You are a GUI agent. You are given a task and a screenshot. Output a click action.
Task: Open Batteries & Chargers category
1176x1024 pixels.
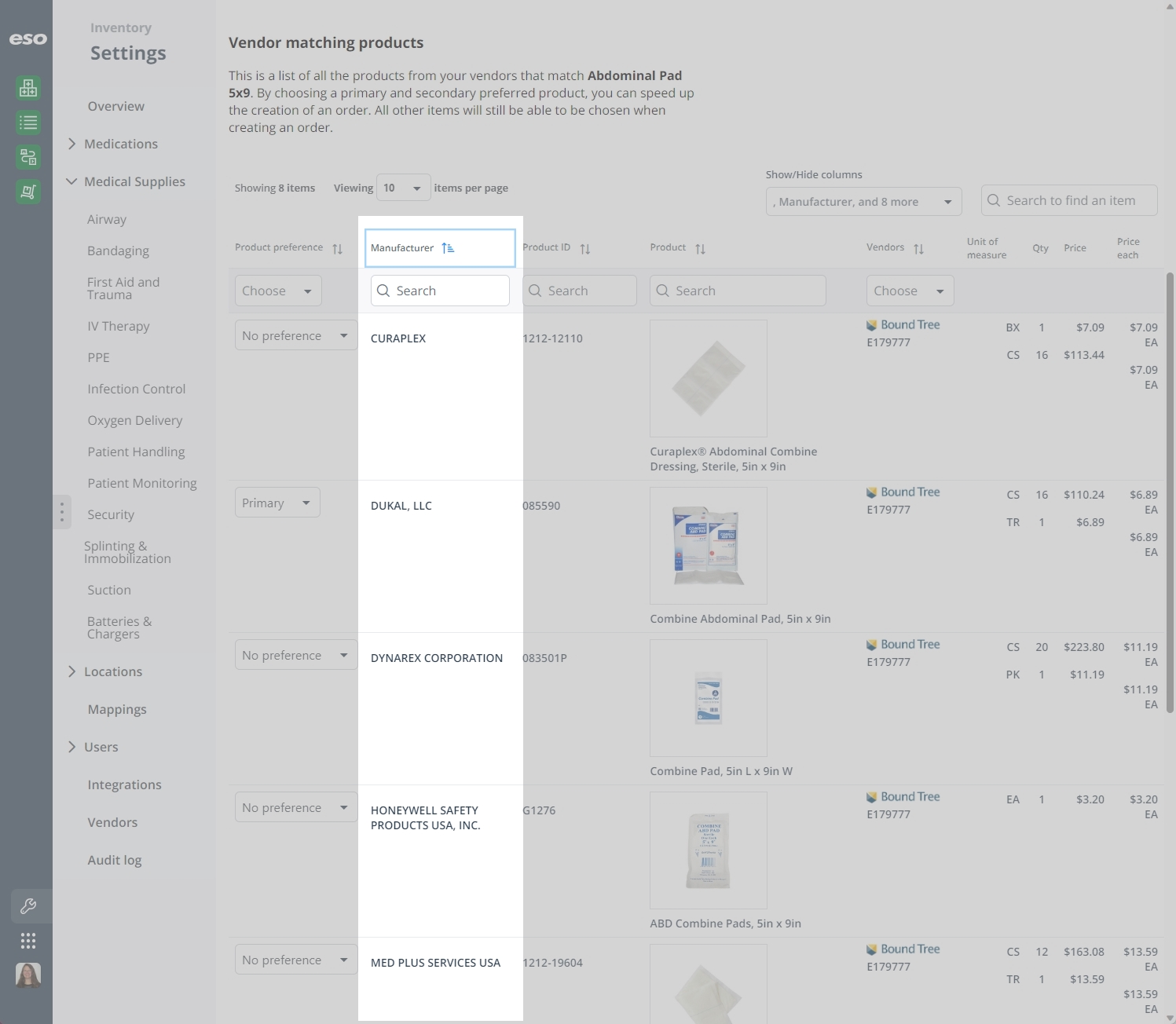(119, 627)
